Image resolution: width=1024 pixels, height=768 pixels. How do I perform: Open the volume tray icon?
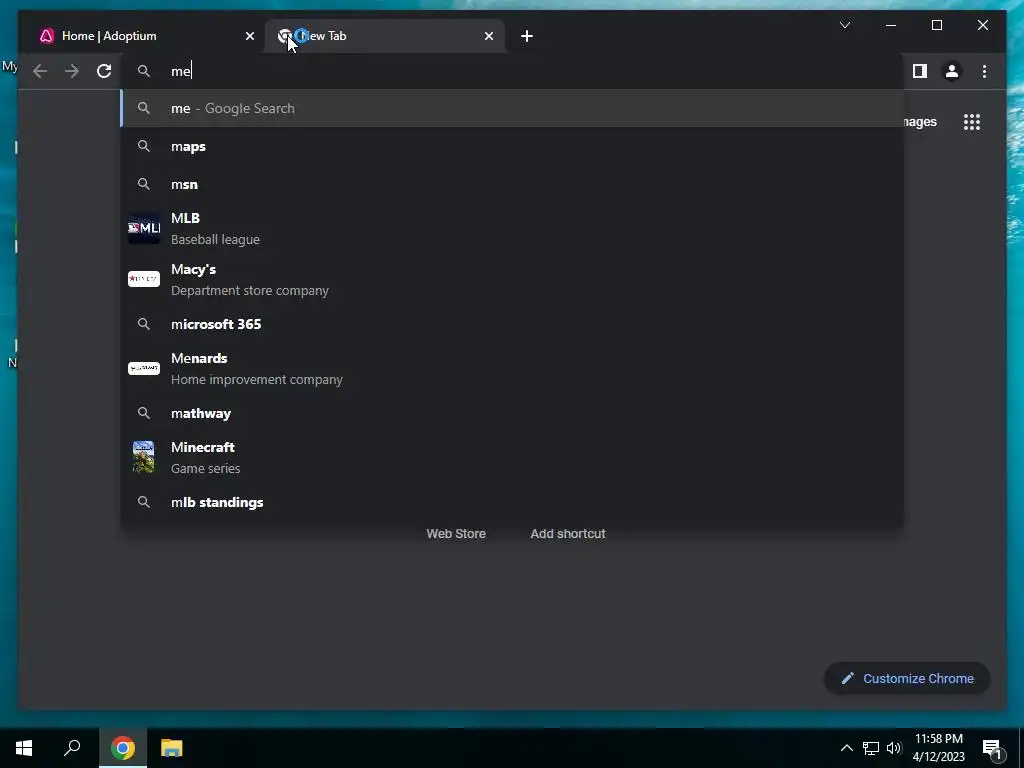point(894,748)
